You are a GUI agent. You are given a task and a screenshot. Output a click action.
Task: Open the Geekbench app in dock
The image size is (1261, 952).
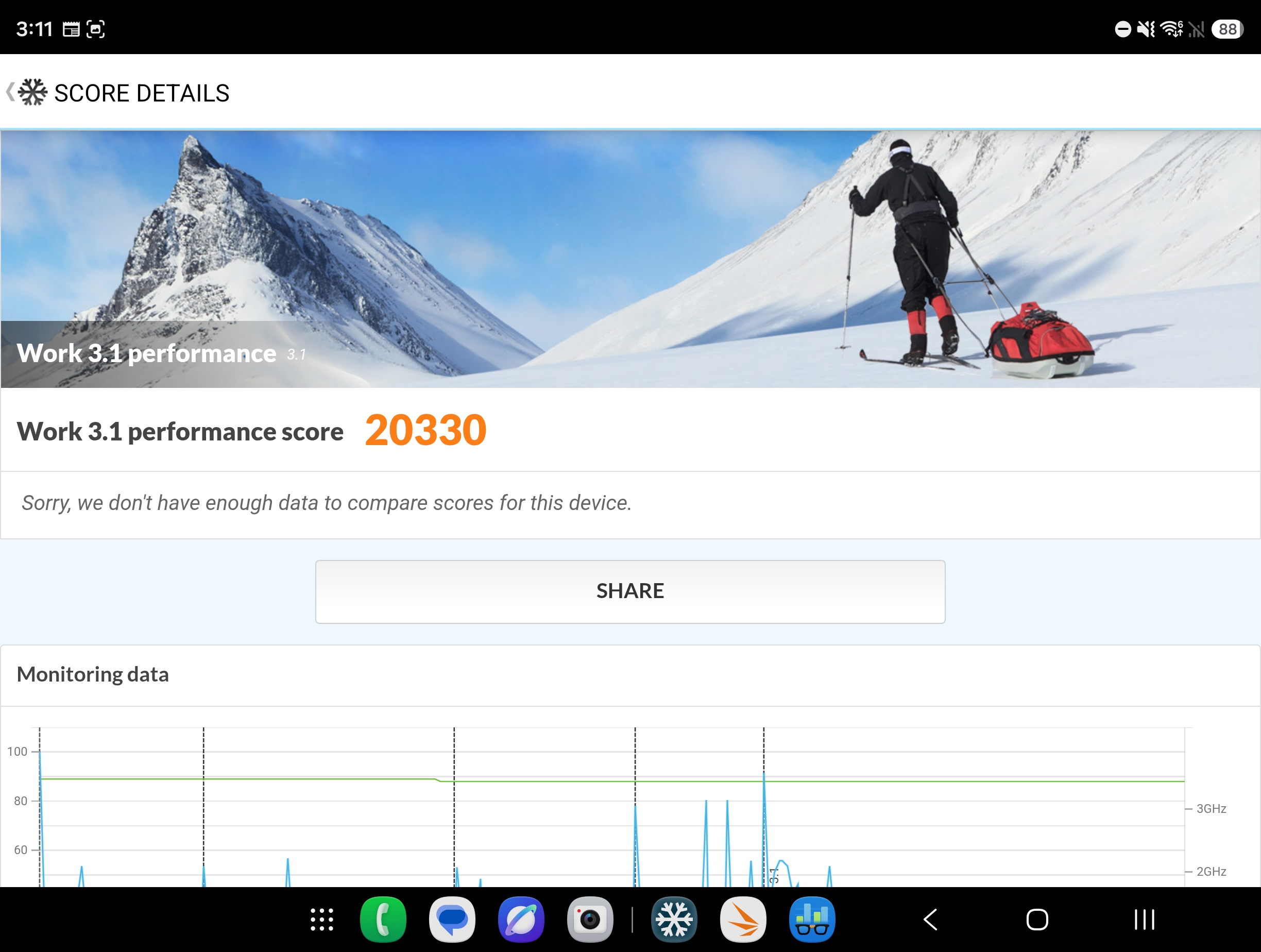point(812,920)
